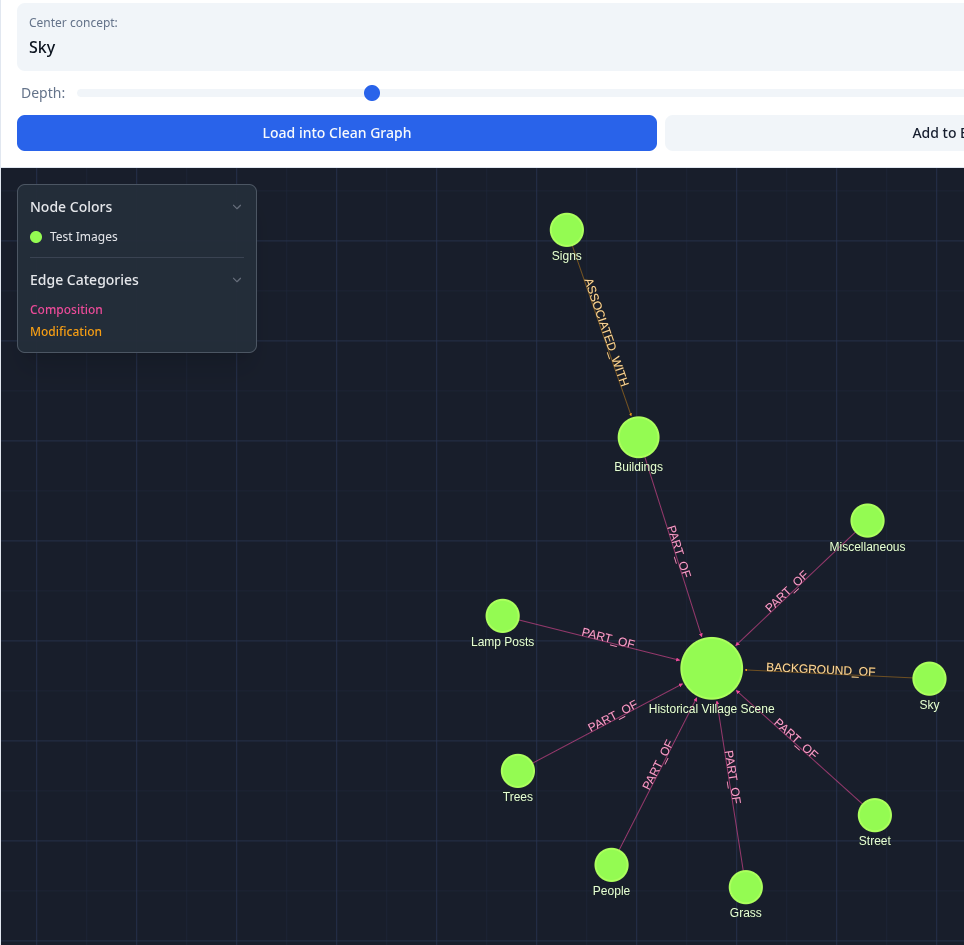
Task: Collapse the Edge Categories section
Action: (237, 280)
